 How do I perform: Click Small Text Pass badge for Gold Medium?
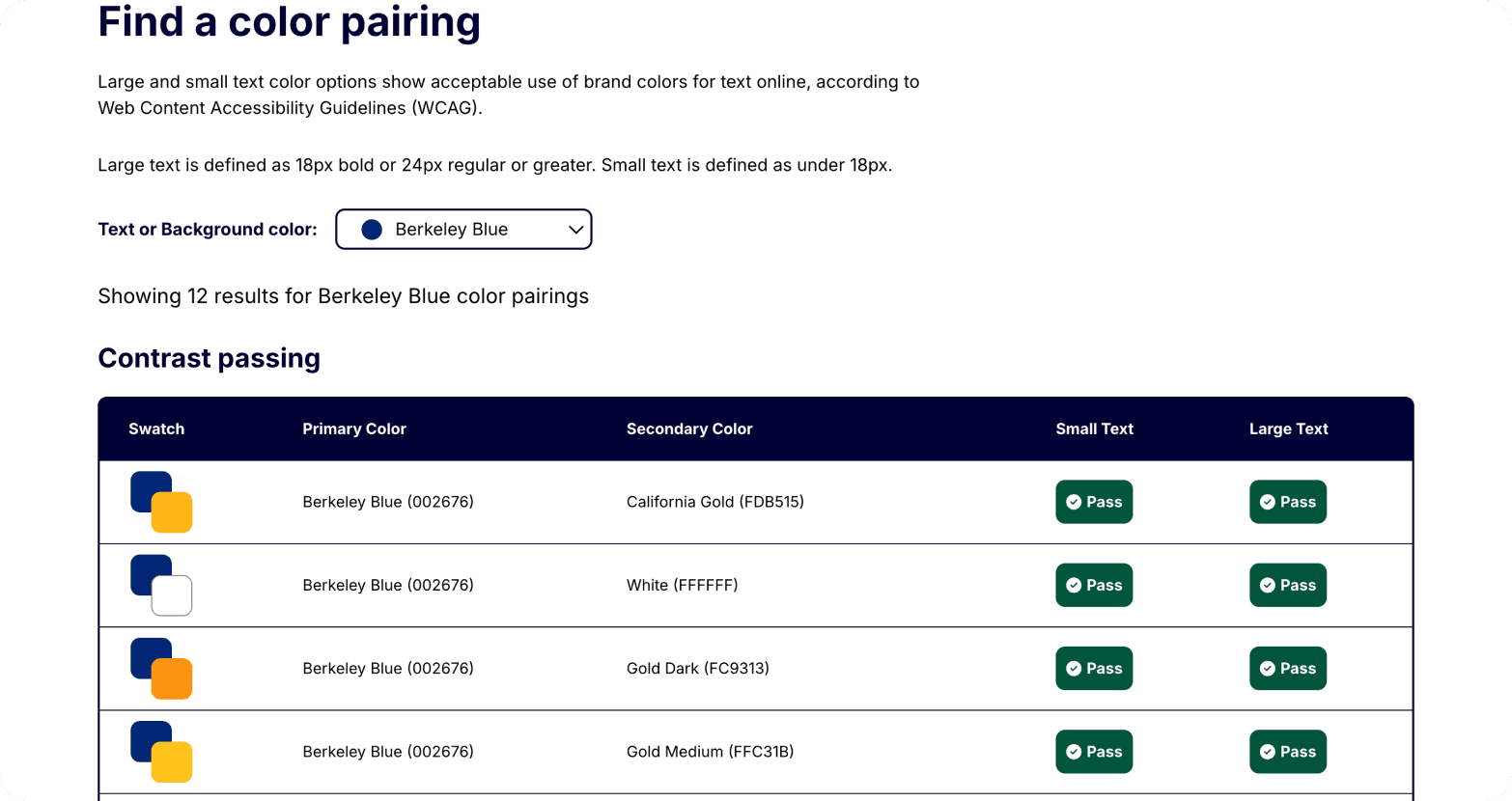[1094, 752]
